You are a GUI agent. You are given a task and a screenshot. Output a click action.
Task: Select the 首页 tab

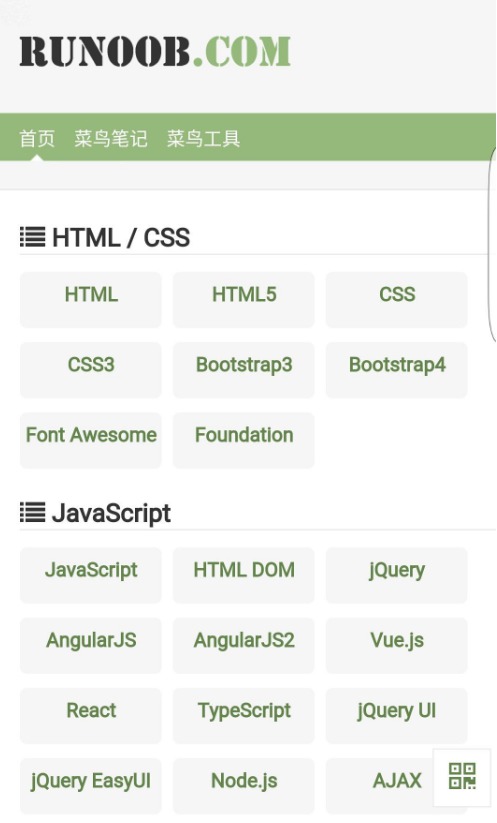click(37, 139)
